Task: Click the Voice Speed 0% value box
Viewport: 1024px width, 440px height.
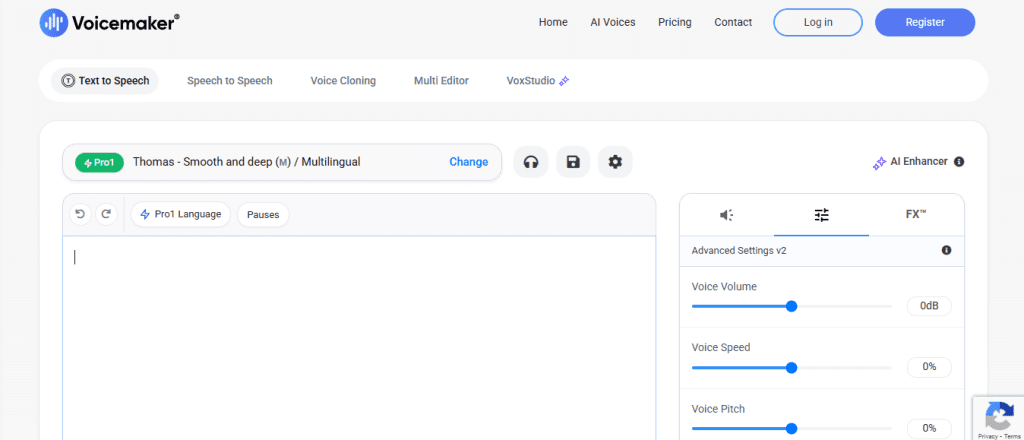Action: [x=929, y=367]
